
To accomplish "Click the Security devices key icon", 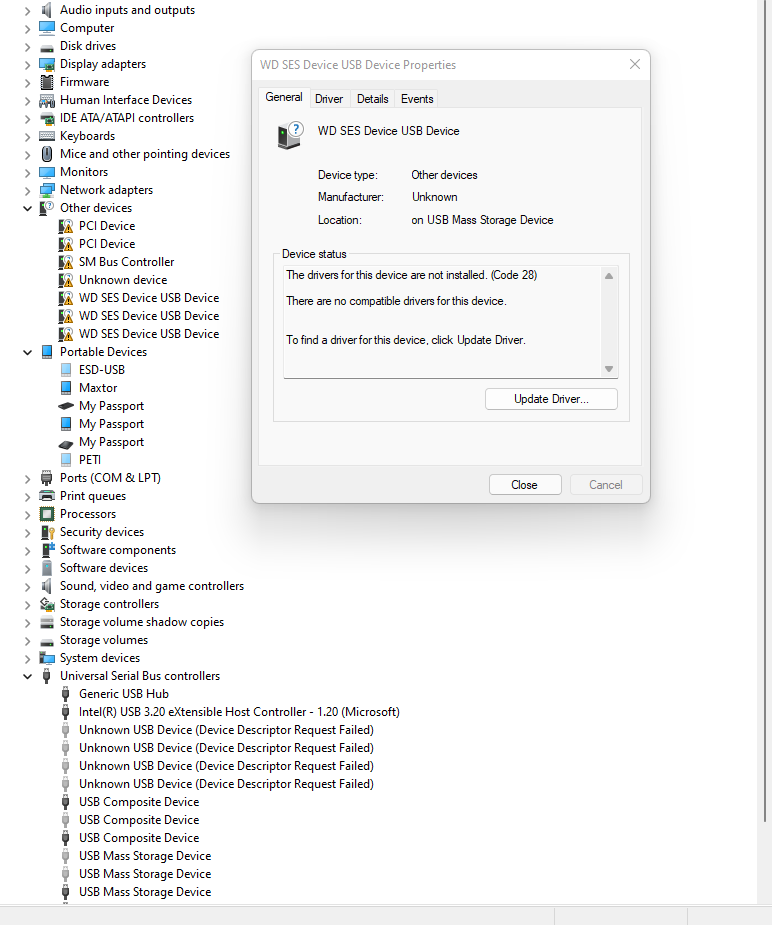I will click(47, 532).
